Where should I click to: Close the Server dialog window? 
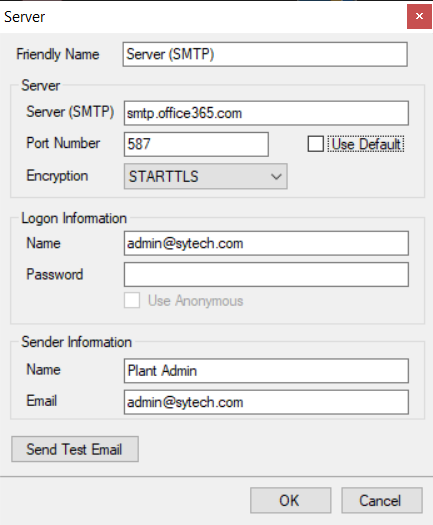coord(419,16)
